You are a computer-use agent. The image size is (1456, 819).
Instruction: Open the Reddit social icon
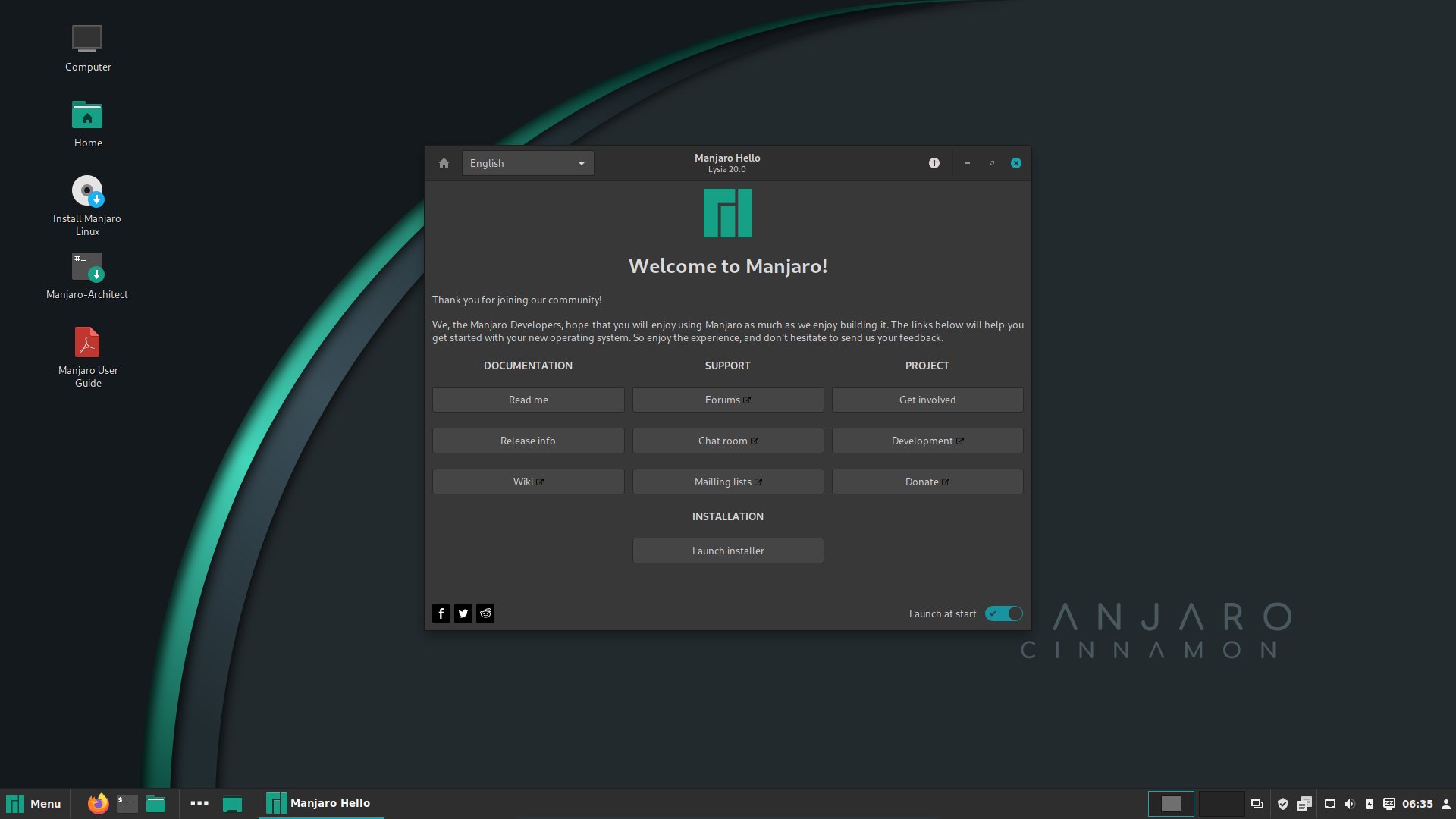point(485,613)
